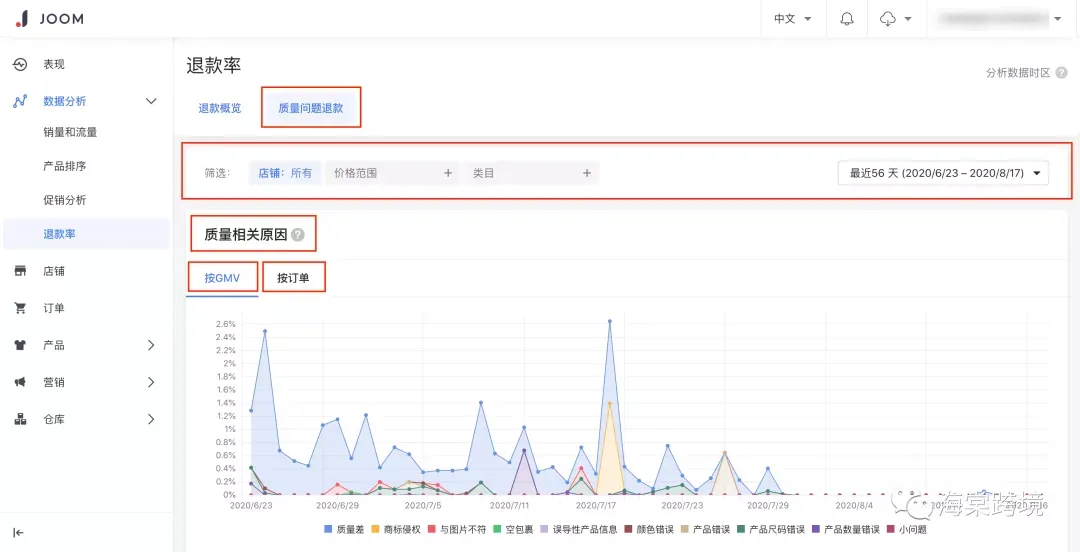The width and height of the screenshot is (1080, 552).
Task: Click the 价格范围 filter field
Action: tap(391, 174)
